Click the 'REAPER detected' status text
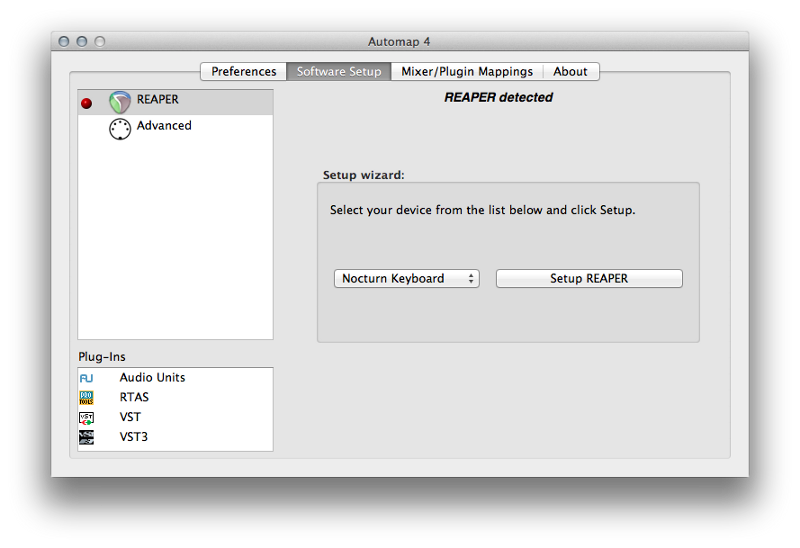Viewport: 800px width, 548px height. (498, 97)
